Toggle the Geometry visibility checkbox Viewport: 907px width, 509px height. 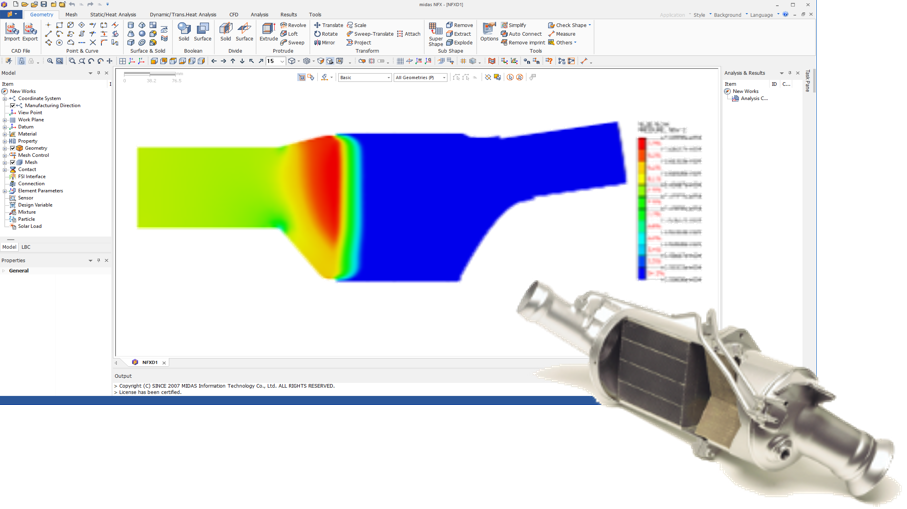coord(12,148)
